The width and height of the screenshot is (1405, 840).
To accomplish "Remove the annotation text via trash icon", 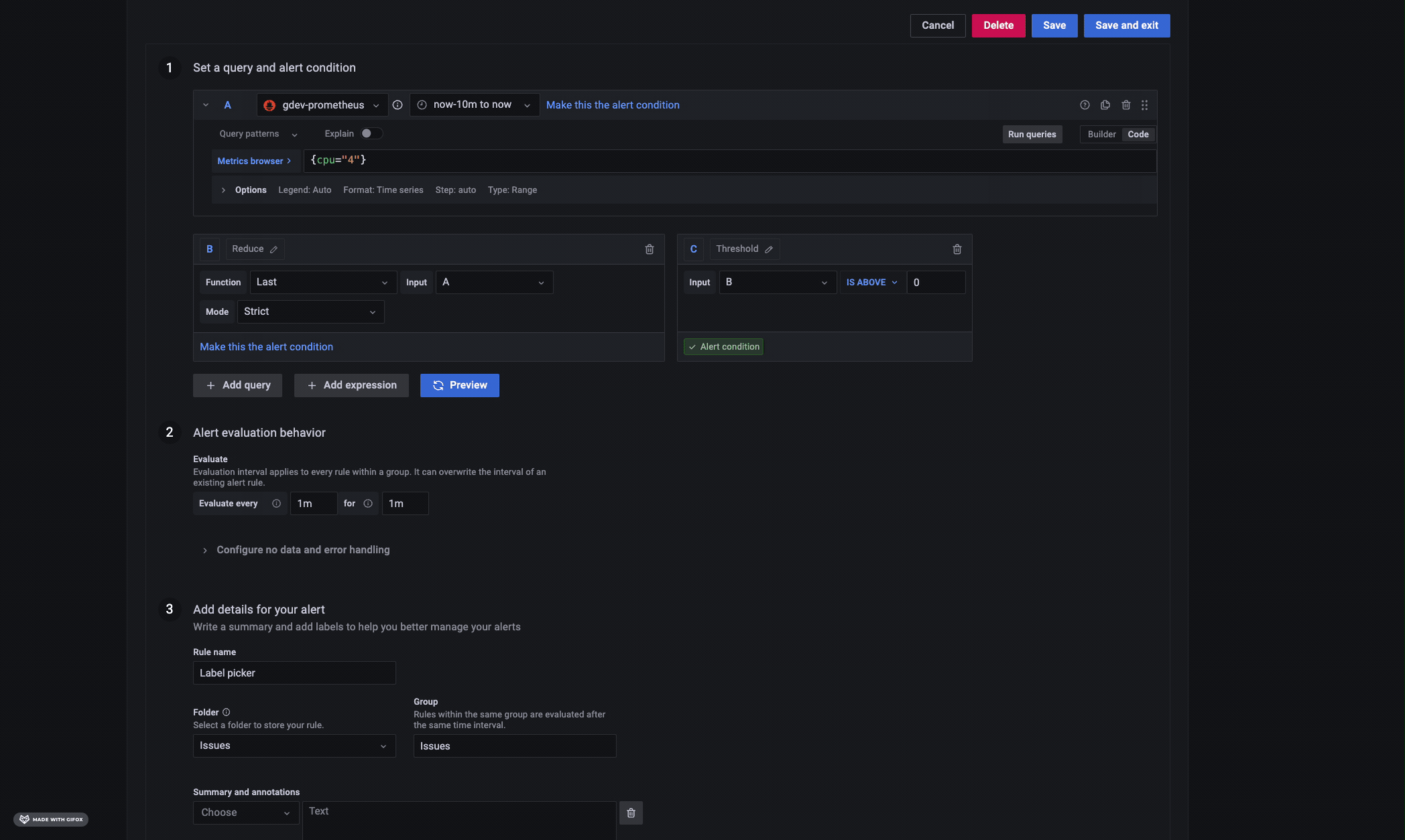I will coord(630,812).
